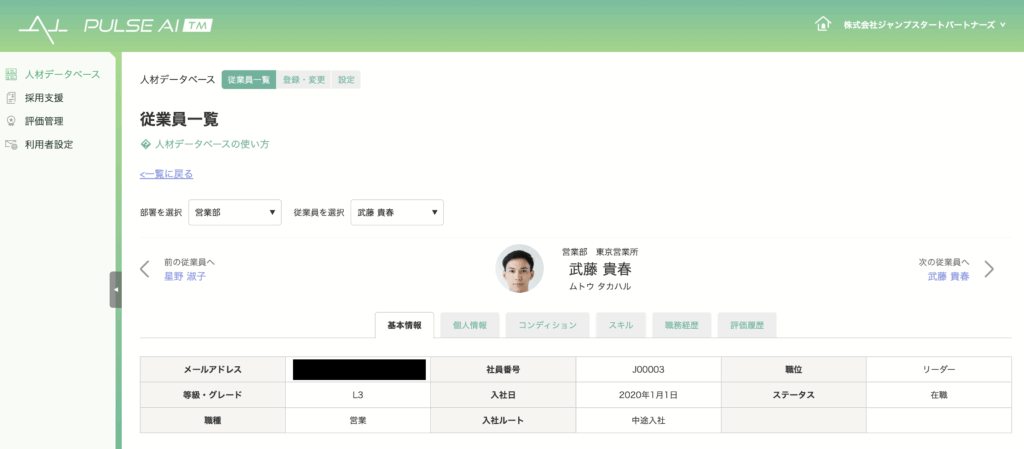Click the left arrow to previous employee
The image size is (1024, 449).
[145, 269]
